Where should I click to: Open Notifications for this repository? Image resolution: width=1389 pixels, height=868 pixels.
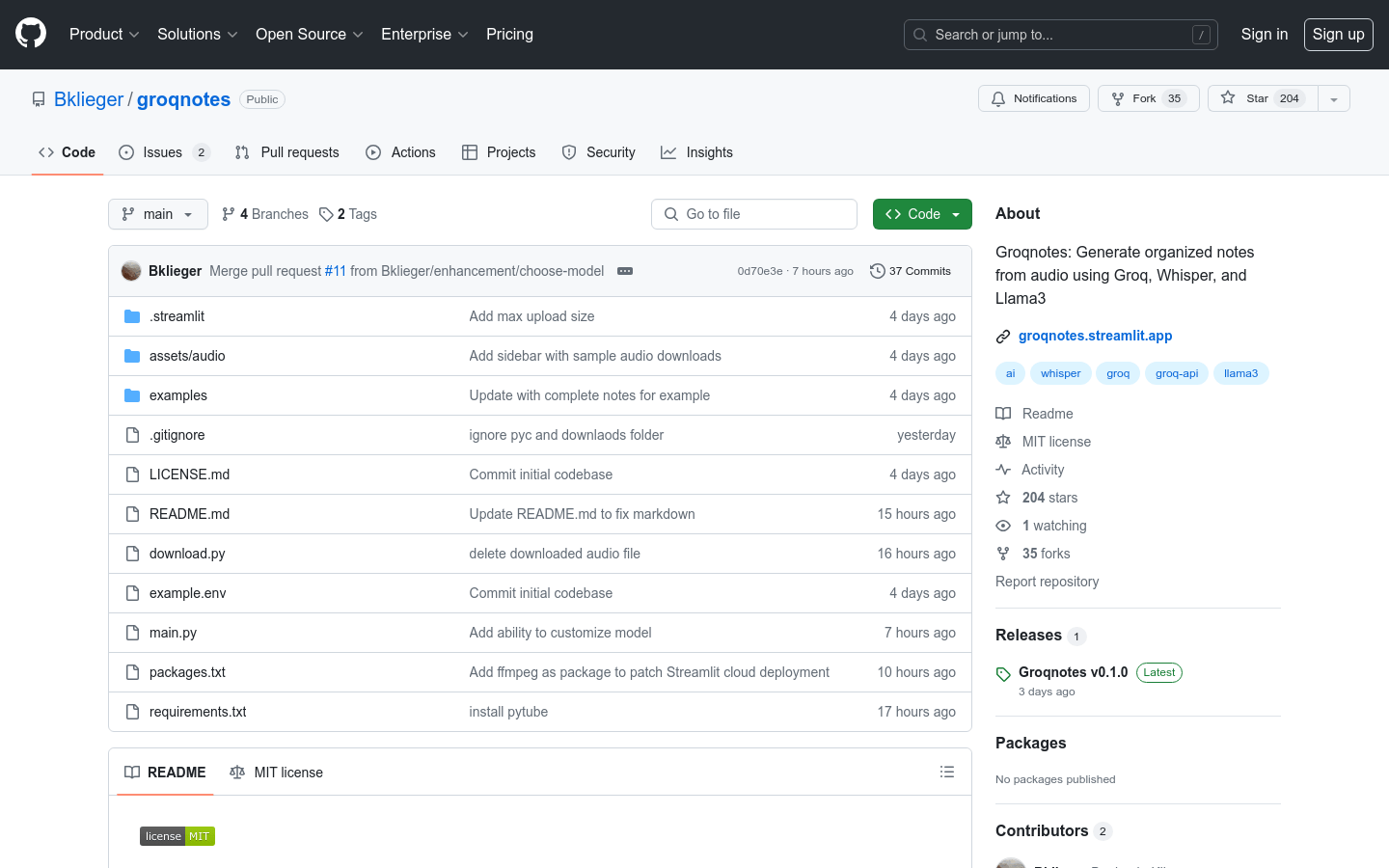1034,98
